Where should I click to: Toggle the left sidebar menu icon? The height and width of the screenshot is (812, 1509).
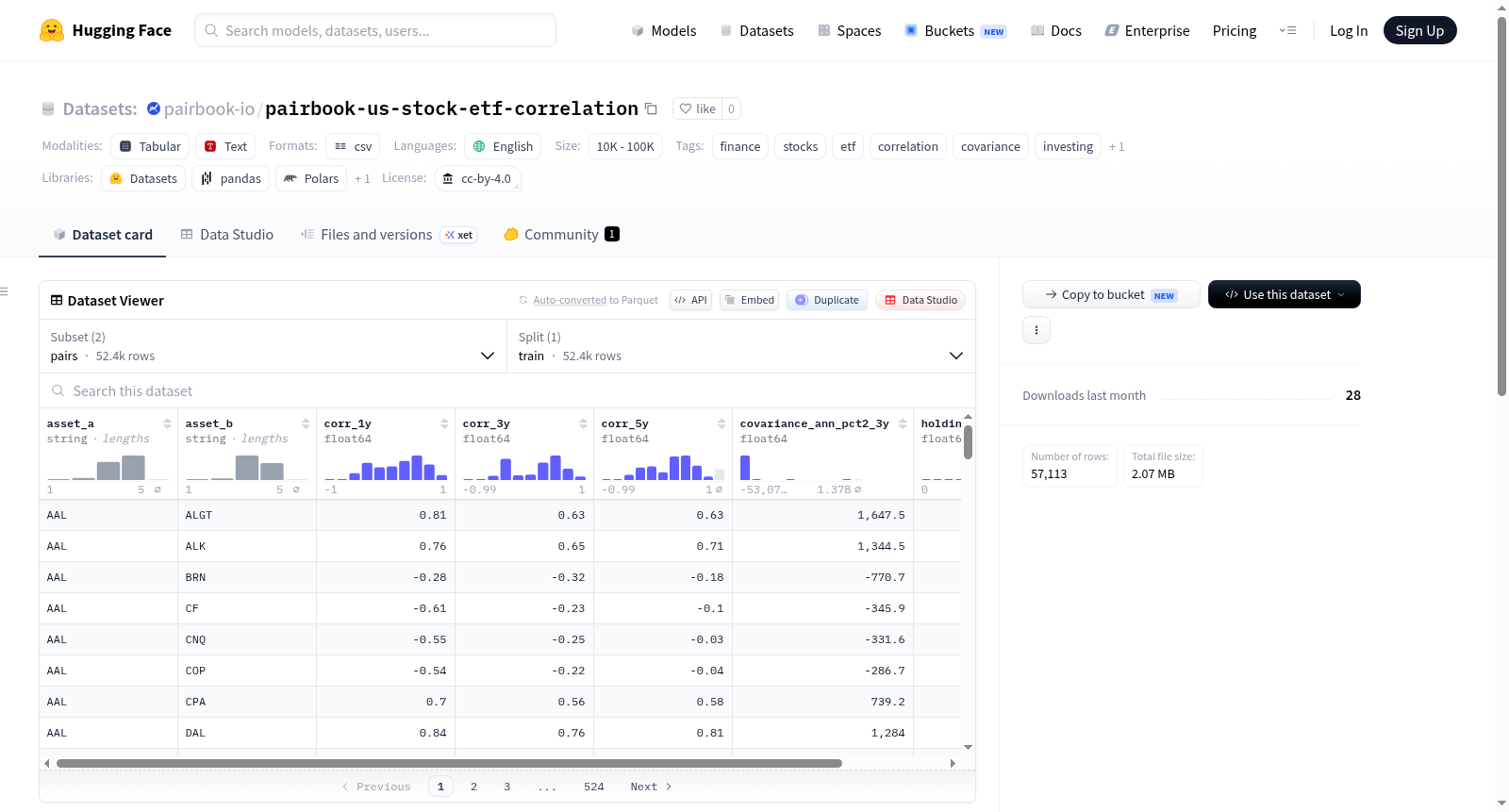coord(4,291)
